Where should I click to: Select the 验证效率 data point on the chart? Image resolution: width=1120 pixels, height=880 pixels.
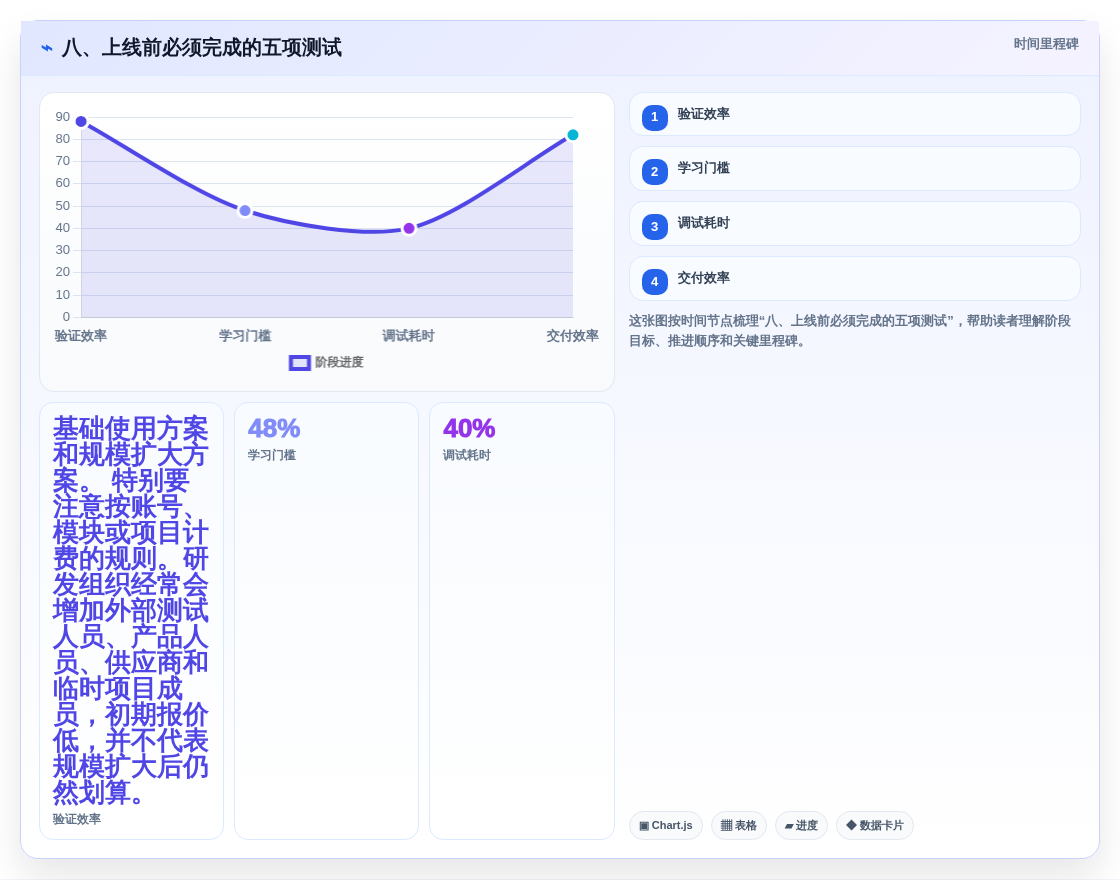click(81, 121)
